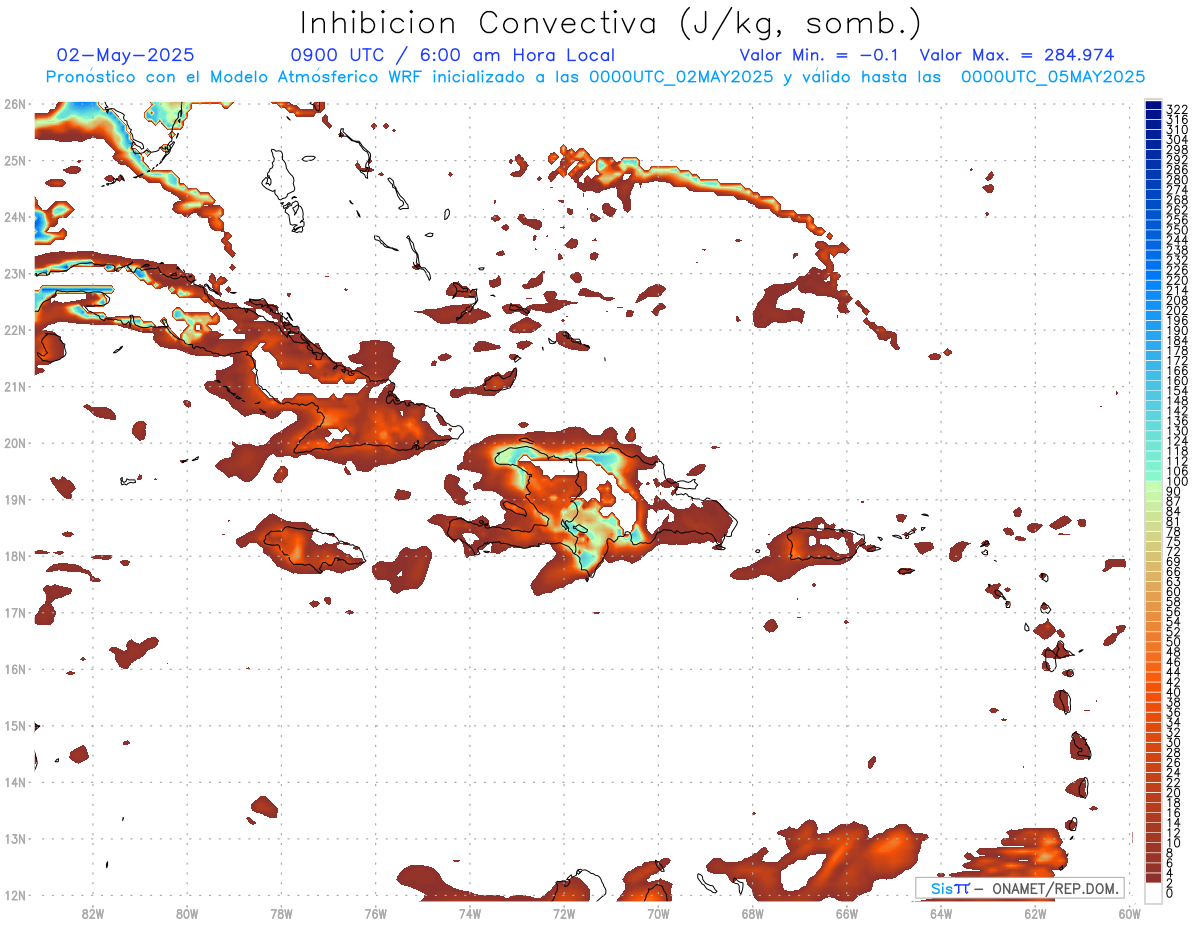This screenshot has height=927, width=1200.
Task: Click the '23N' latitude label
Action: coord(15,273)
